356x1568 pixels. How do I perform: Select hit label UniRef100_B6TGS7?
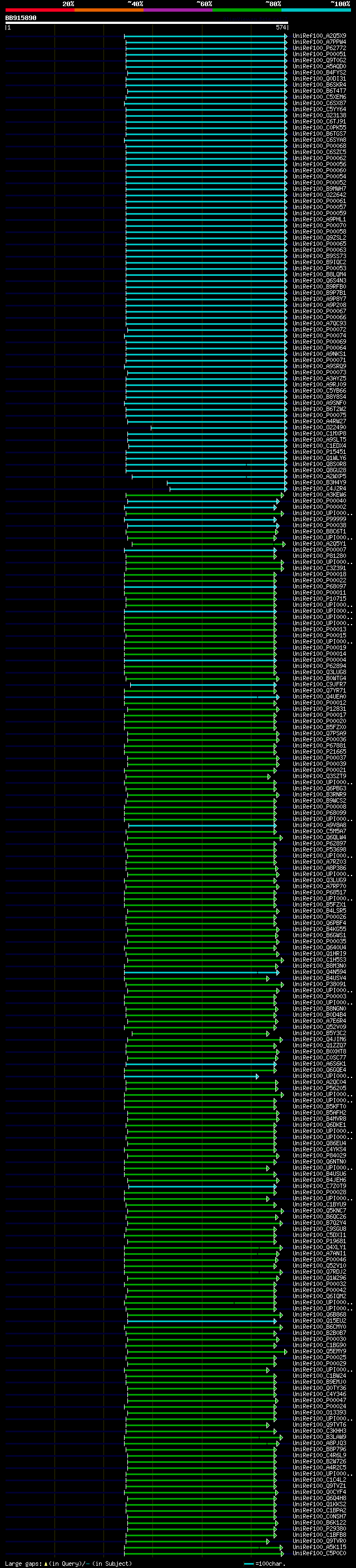[319, 133]
